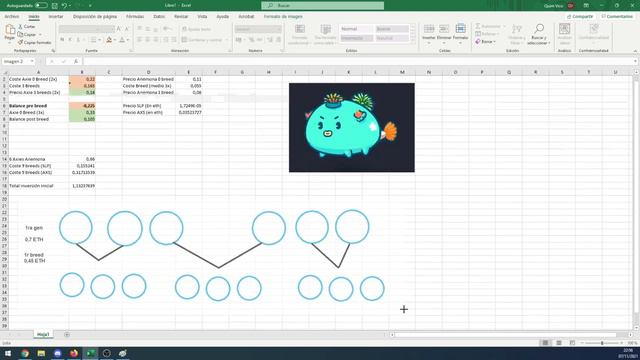
Task: Click the font color A icon
Action: tap(122, 40)
